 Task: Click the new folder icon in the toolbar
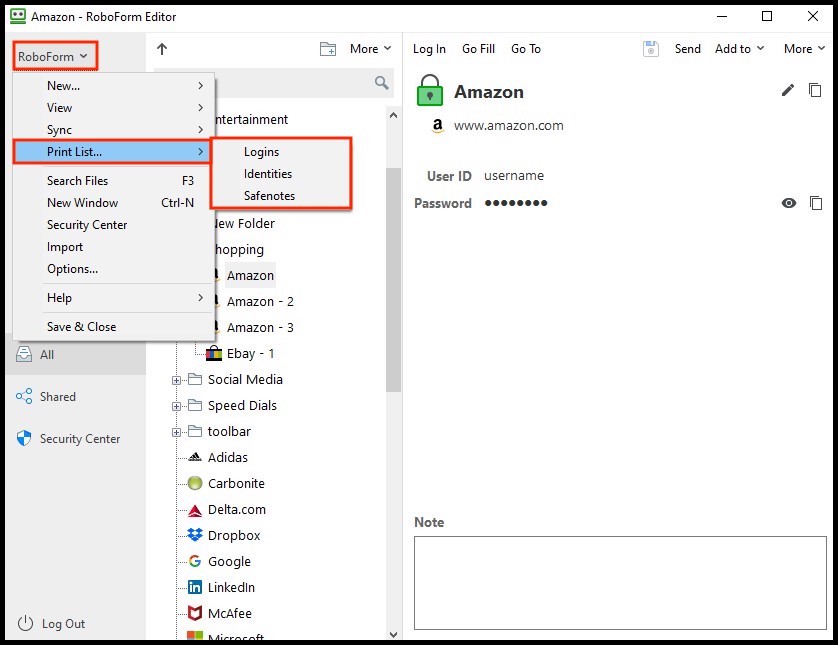pos(327,47)
